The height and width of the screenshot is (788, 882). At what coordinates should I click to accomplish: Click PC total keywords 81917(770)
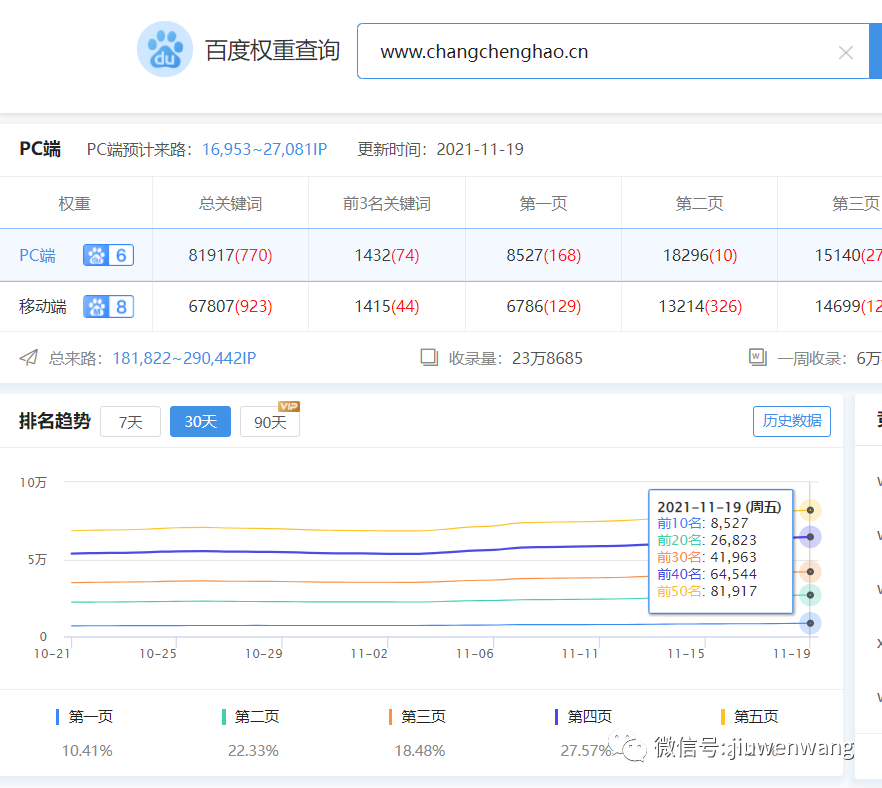coord(230,255)
